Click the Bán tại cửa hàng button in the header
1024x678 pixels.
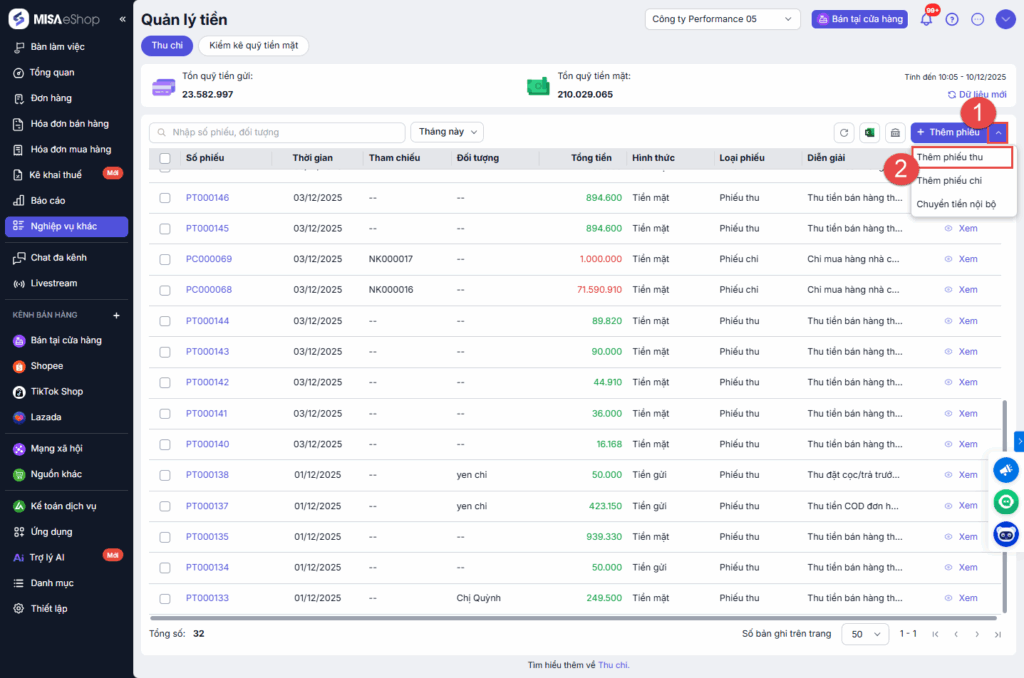(x=859, y=19)
